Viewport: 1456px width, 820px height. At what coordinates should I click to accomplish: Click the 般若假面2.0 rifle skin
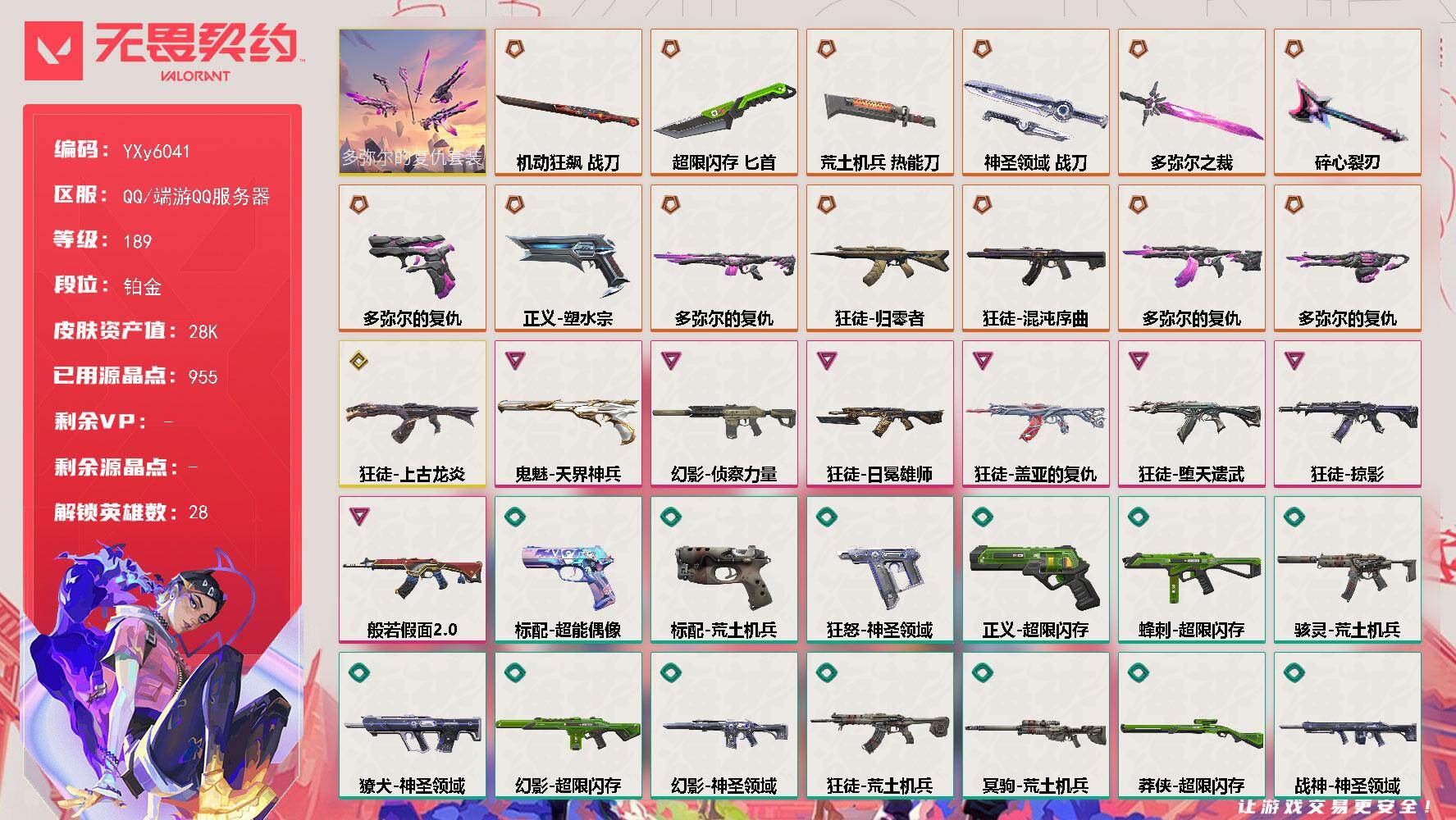[412, 570]
